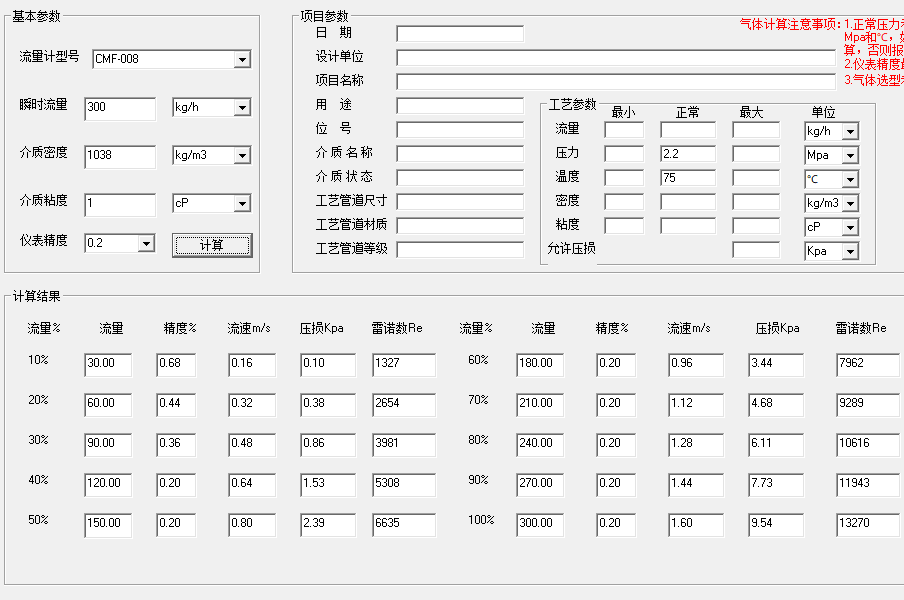Expand the 瞬时流量 kg/h unit dropdown

coord(242,108)
